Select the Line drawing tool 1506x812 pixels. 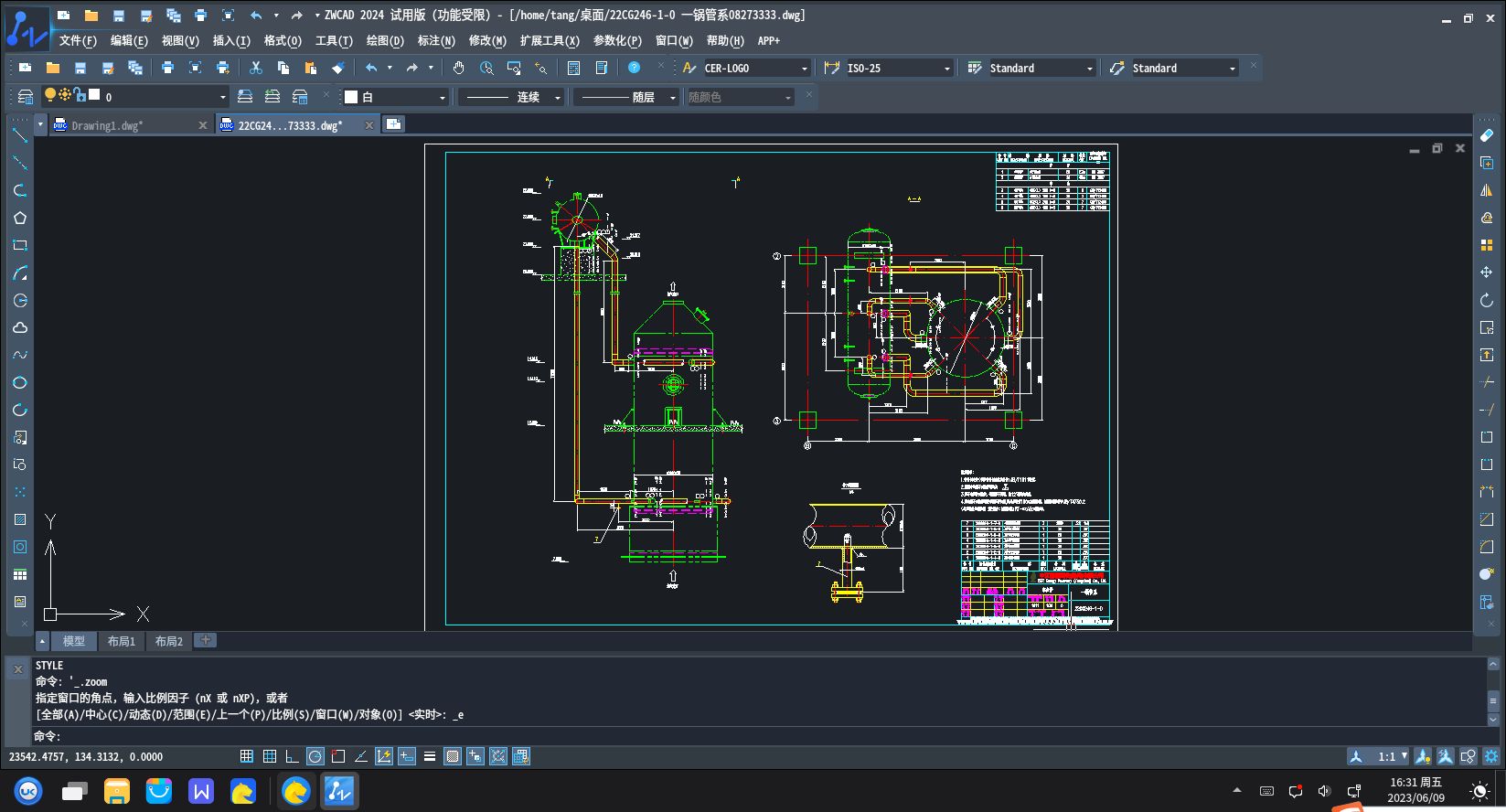(20, 135)
